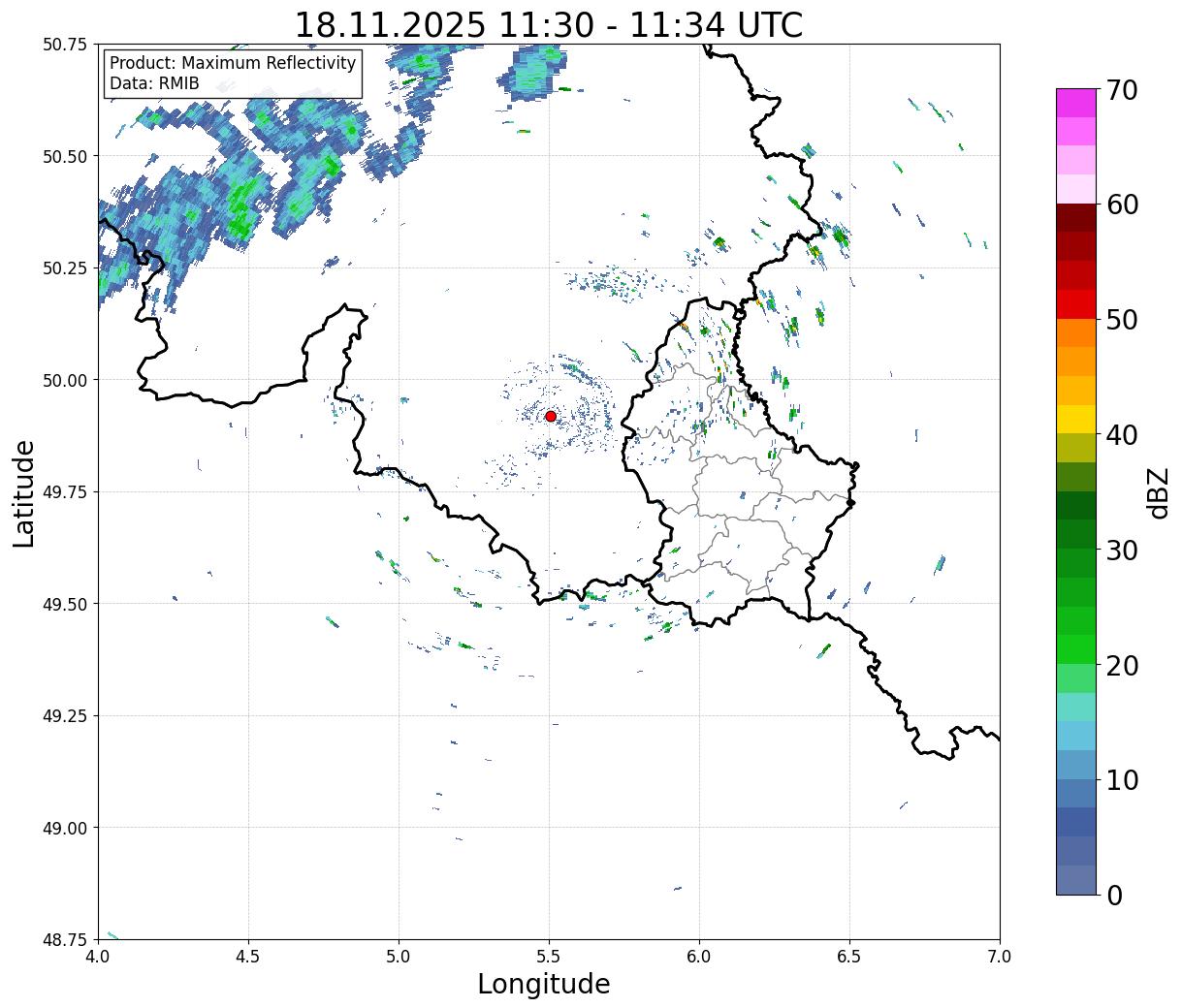The height and width of the screenshot is (1008, 1182).
Task: Click the y-axis tick label 50.25
Action: tap(65, 268)
